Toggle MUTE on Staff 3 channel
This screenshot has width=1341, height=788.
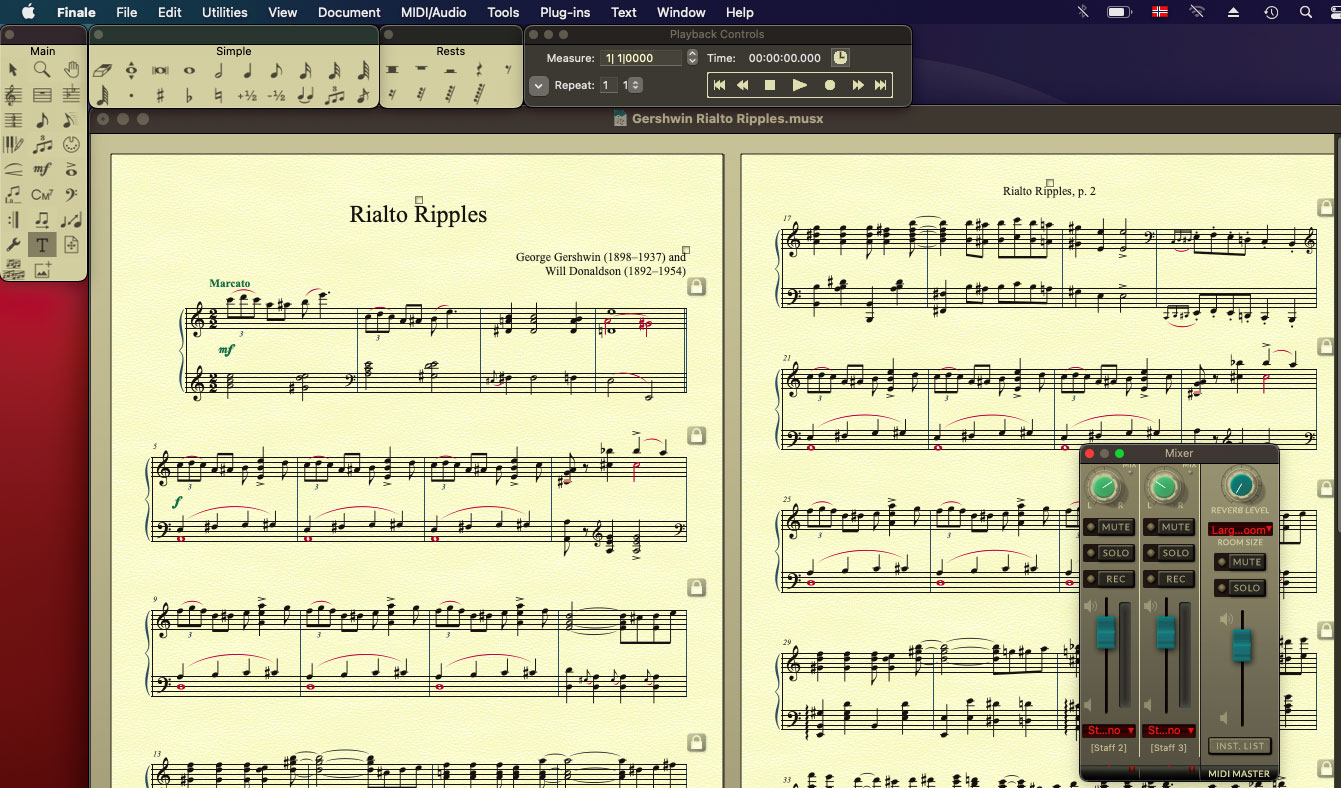pos(1170,527)
